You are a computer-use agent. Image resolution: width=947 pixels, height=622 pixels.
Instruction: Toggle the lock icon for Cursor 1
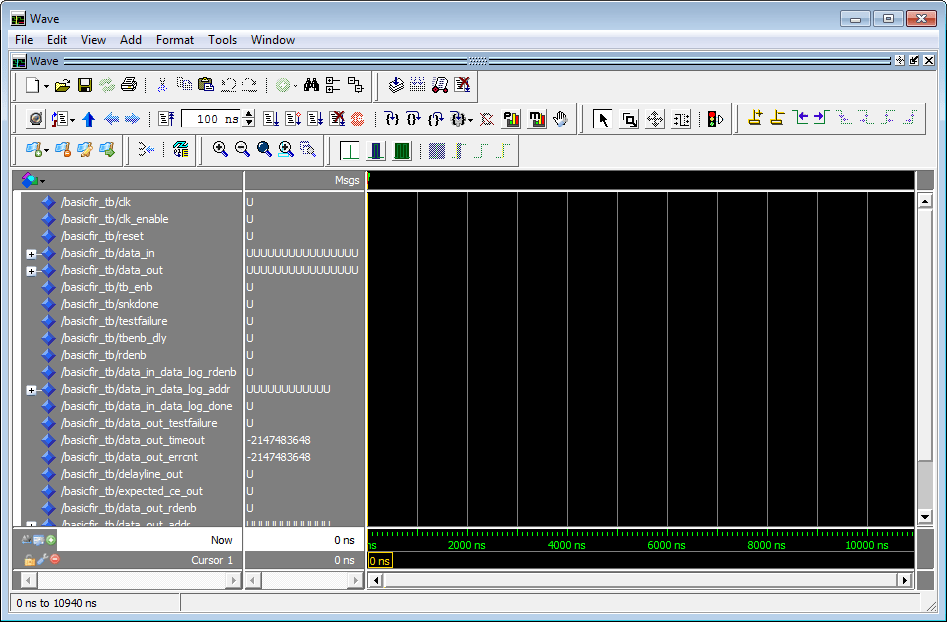30,560
